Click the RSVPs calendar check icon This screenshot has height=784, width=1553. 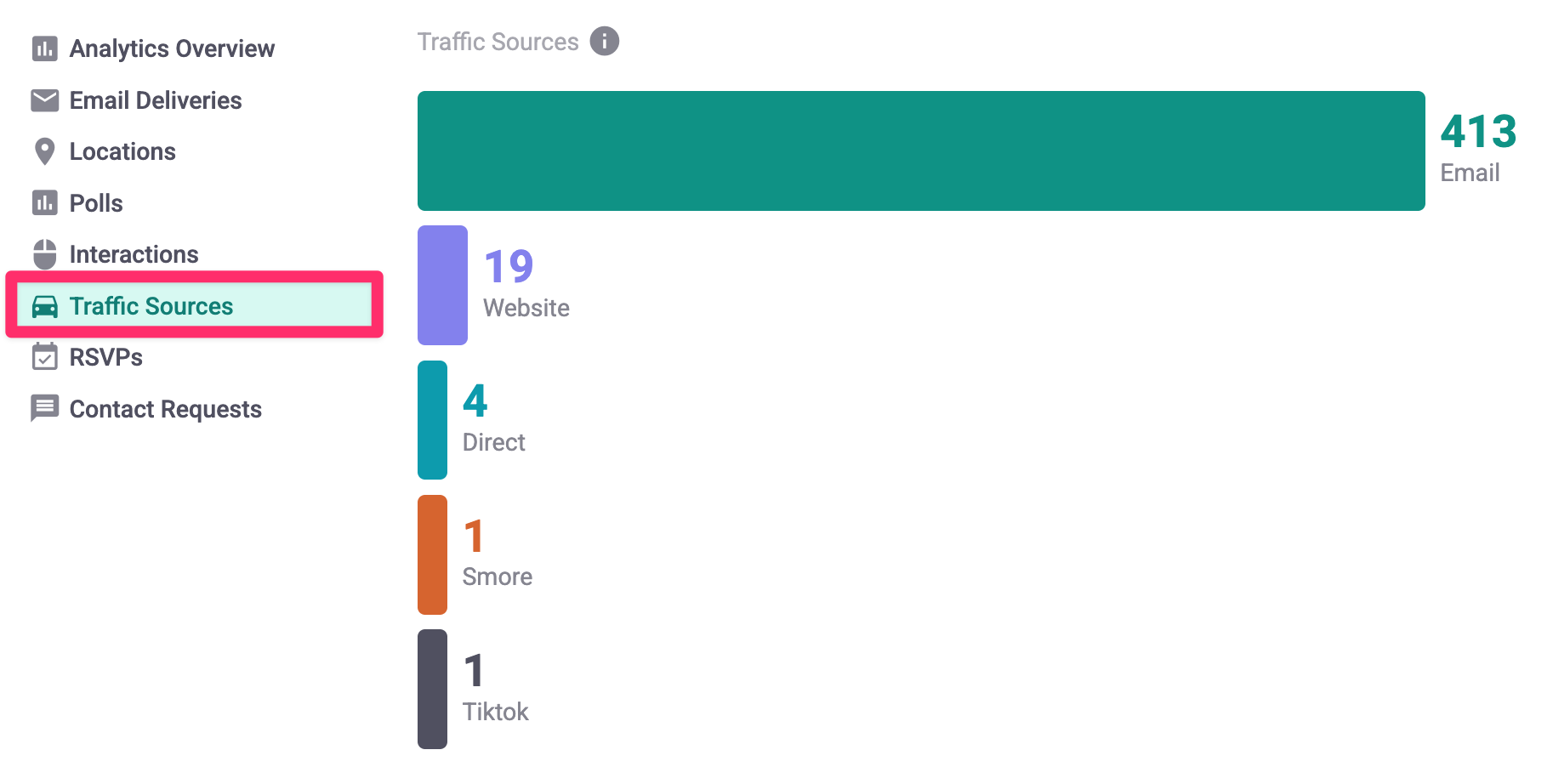tap(45, 357)
